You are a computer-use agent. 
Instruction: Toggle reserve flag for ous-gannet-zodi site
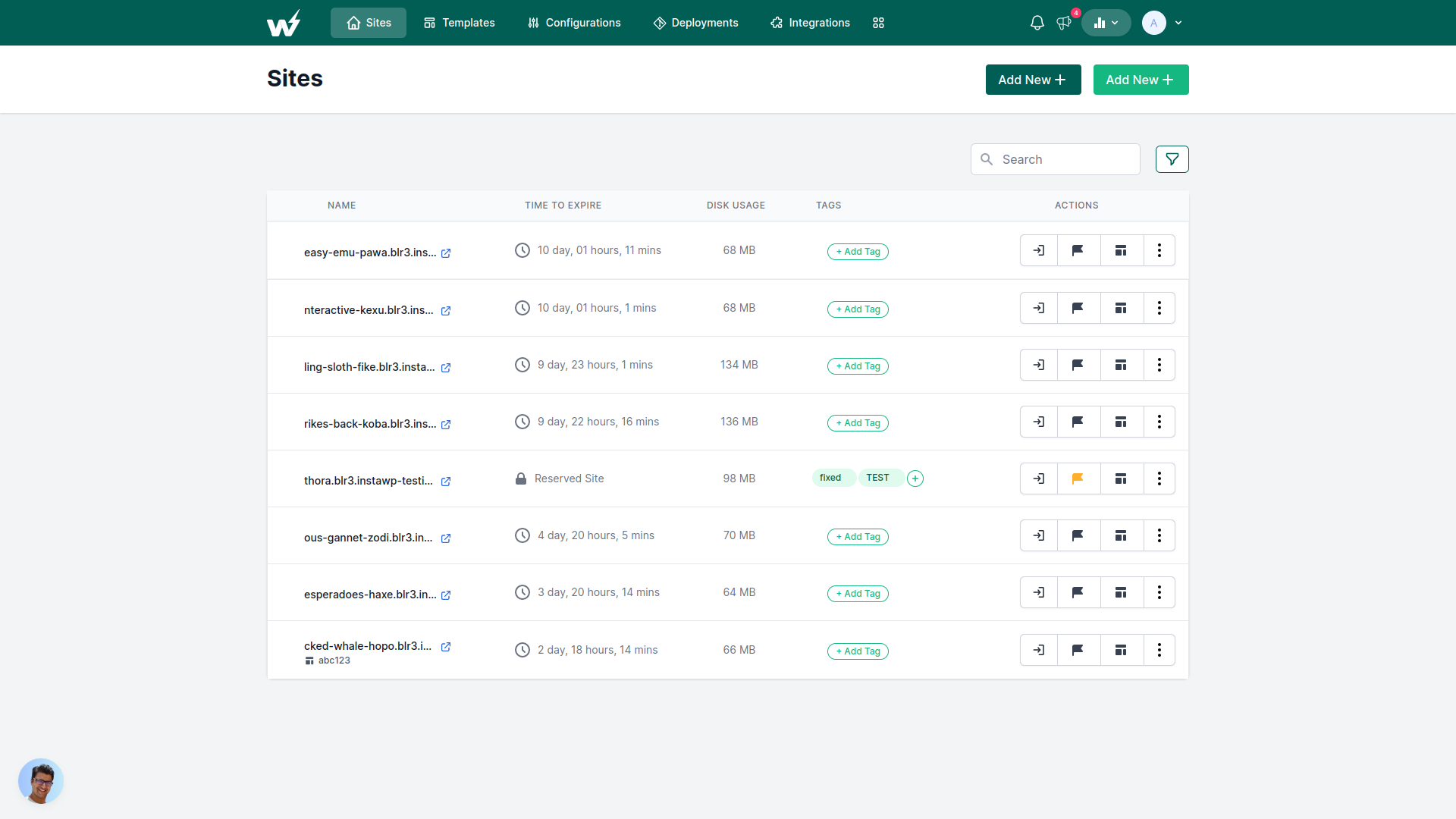tap(1078, 535)
